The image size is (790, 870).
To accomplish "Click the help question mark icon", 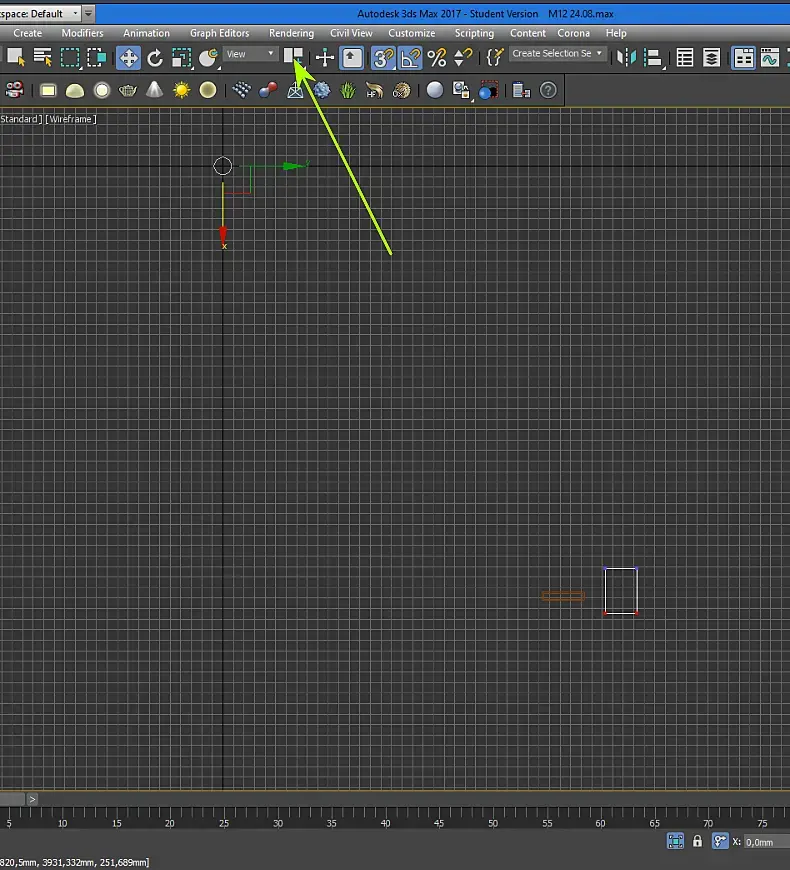I will click(548, 91).
